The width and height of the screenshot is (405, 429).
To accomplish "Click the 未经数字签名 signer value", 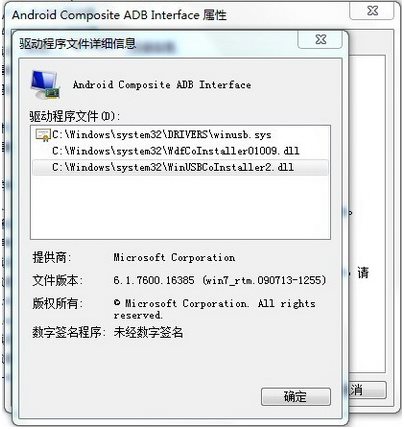I will [x=148, y=332].
